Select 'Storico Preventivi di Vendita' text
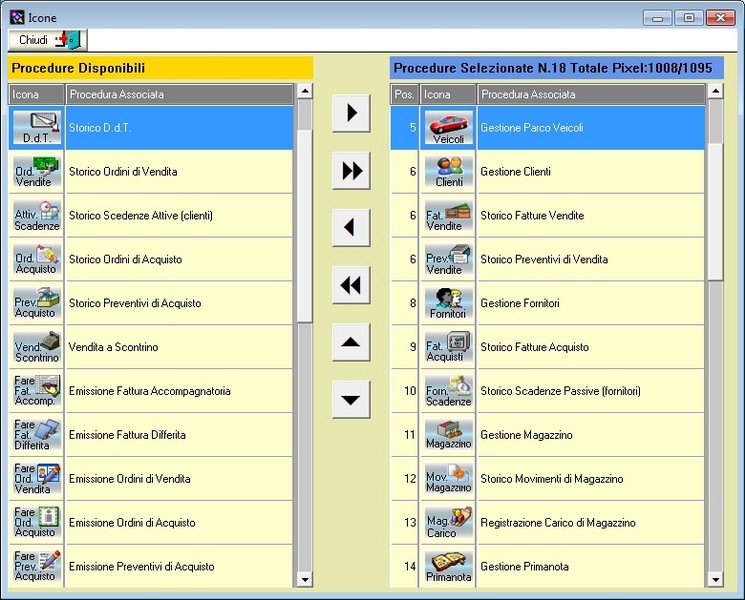745x600 pixels. point(544,259)
